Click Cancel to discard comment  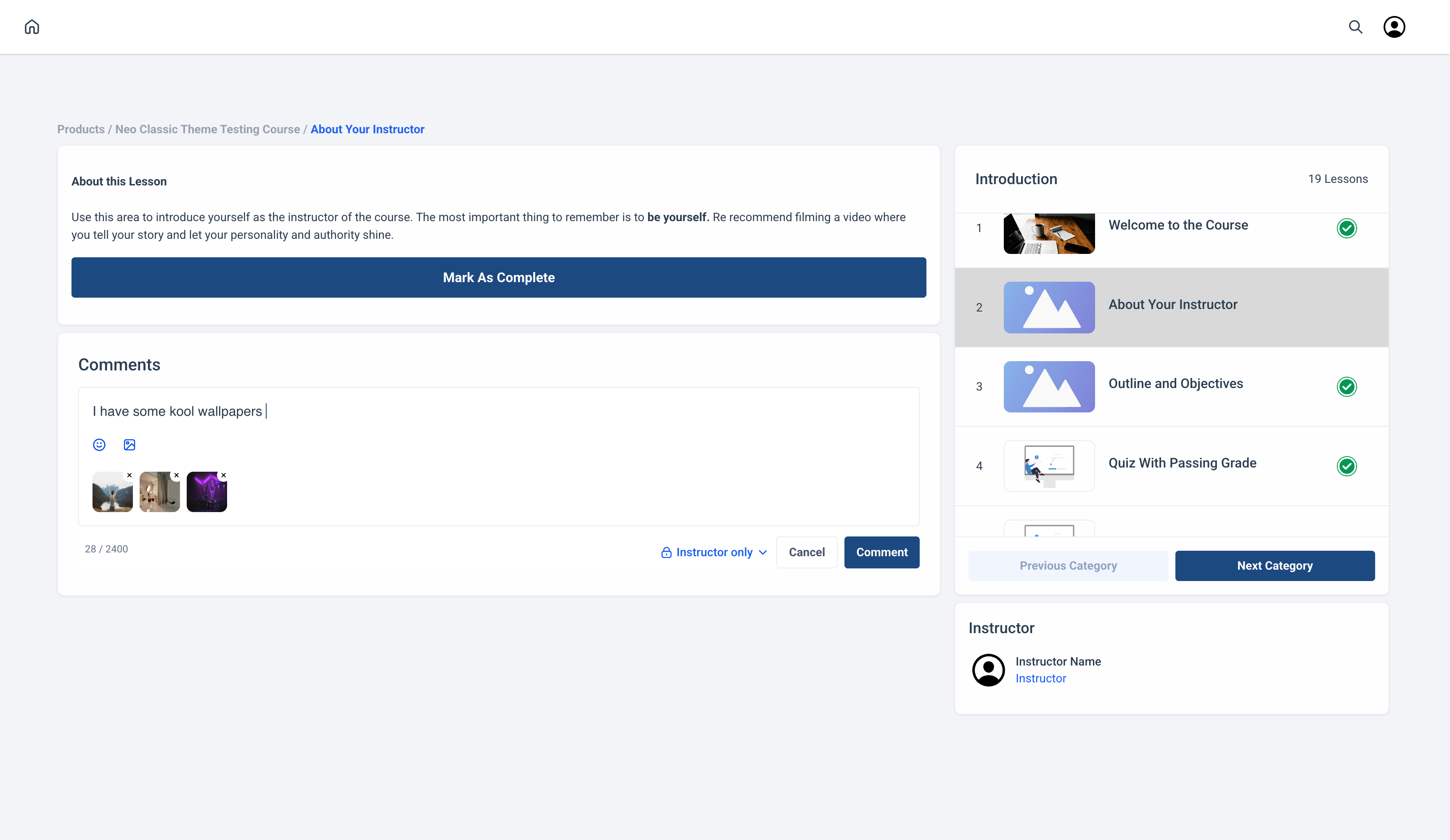(807, 552)
